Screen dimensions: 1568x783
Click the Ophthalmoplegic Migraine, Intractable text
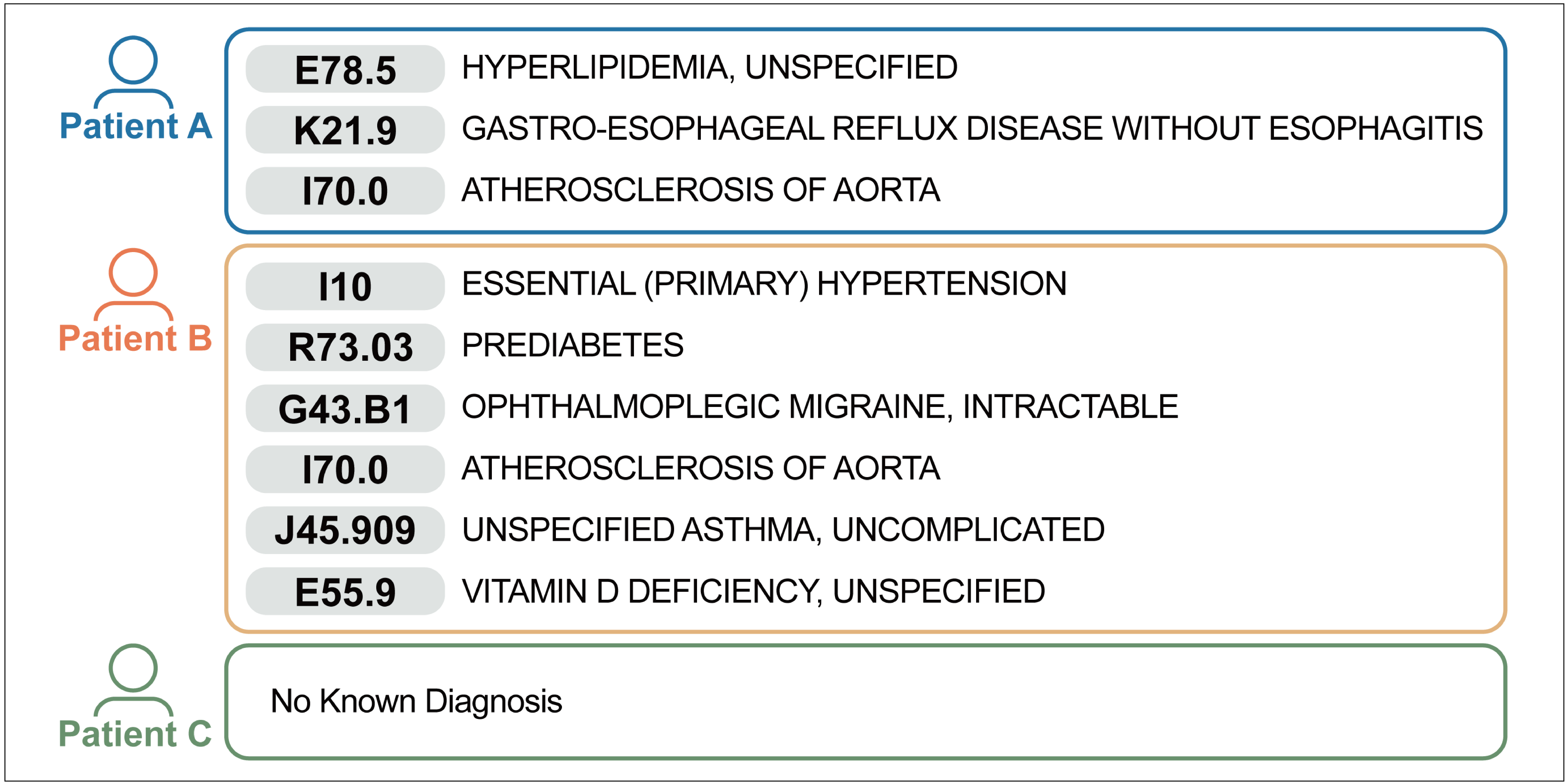[x=820, y=407]
